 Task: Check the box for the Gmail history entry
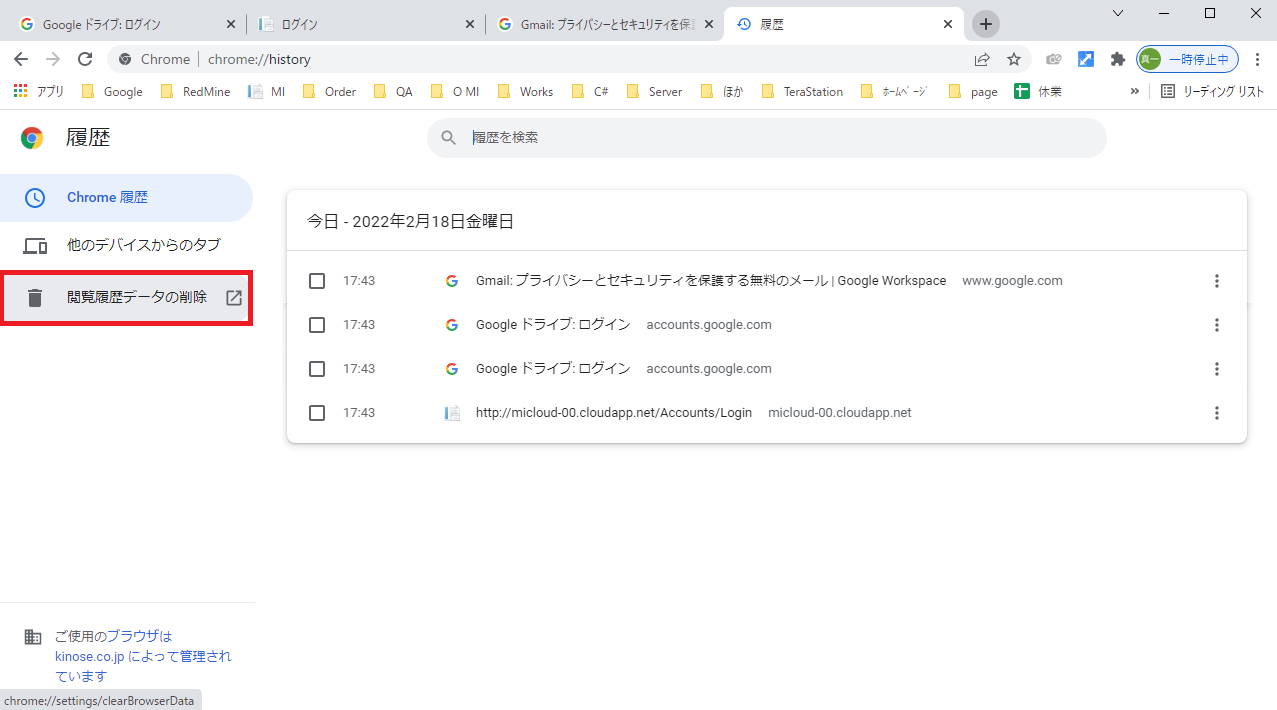(317, 281)
